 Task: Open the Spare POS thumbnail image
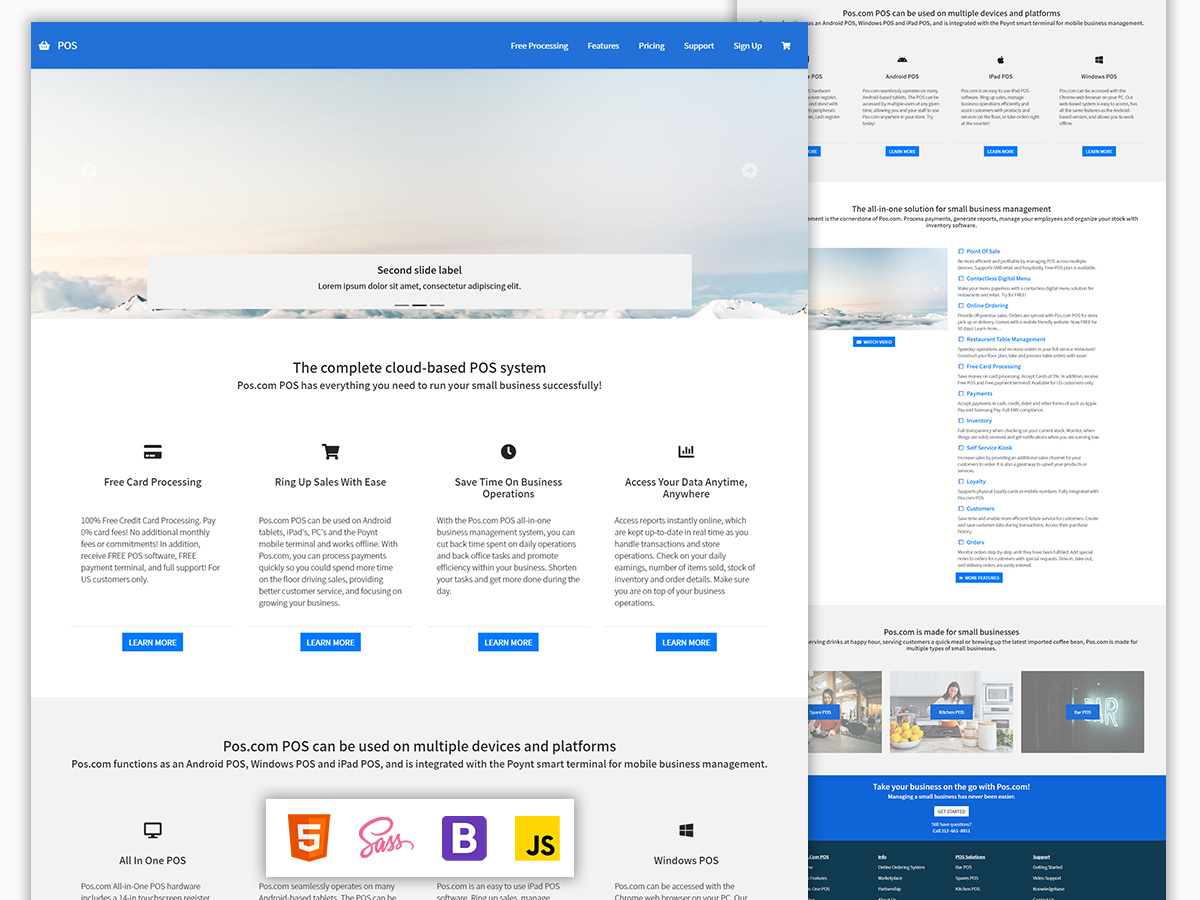coord(845,711)
